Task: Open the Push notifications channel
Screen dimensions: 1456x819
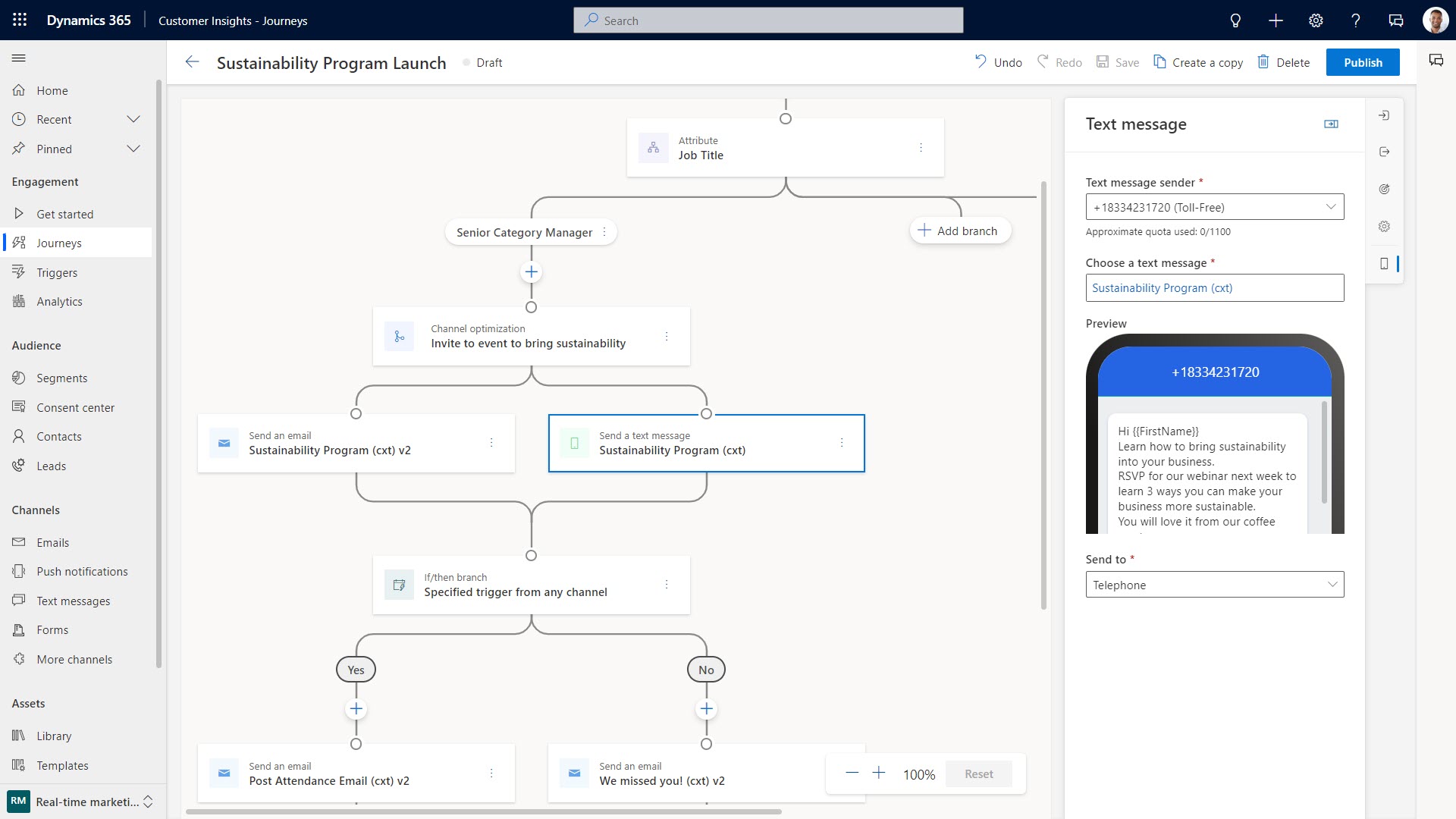Action: [82, 571]
